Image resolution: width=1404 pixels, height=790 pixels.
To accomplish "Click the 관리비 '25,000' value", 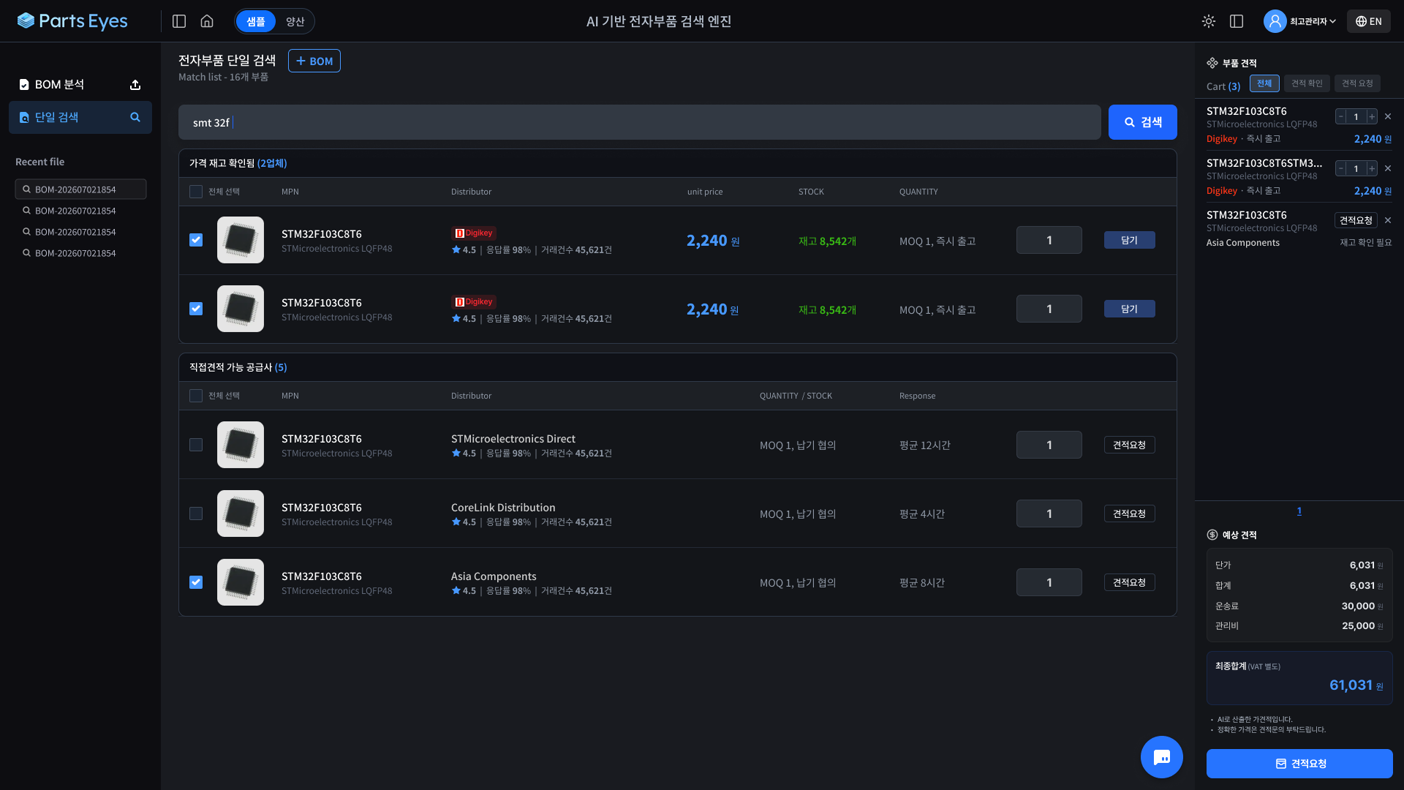I will (1358, 626).
